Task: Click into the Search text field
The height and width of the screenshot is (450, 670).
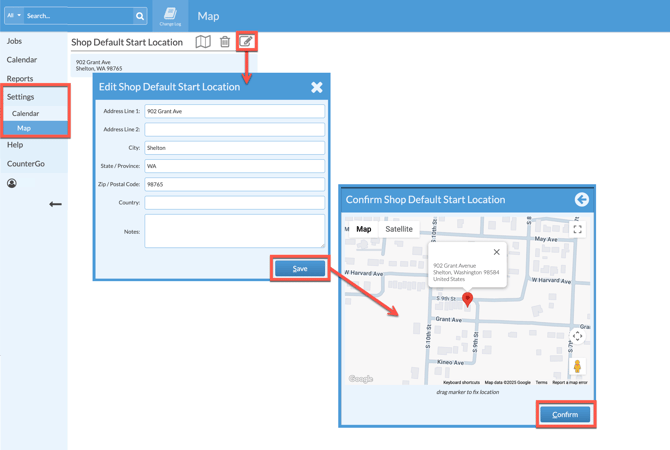Action: (79, 16)
